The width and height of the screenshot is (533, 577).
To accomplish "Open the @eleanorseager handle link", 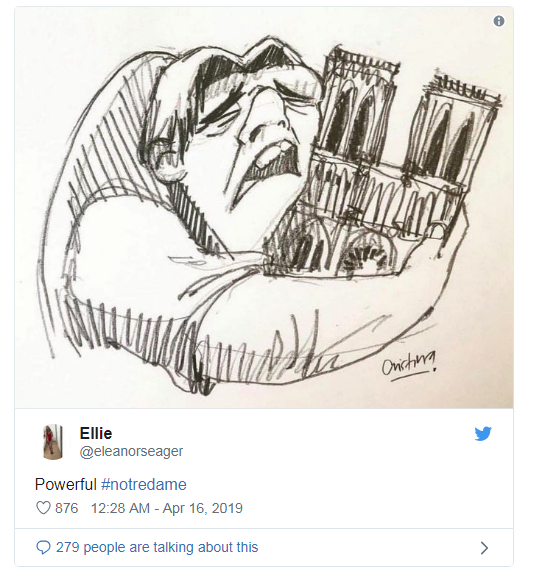I will (131, 451).
